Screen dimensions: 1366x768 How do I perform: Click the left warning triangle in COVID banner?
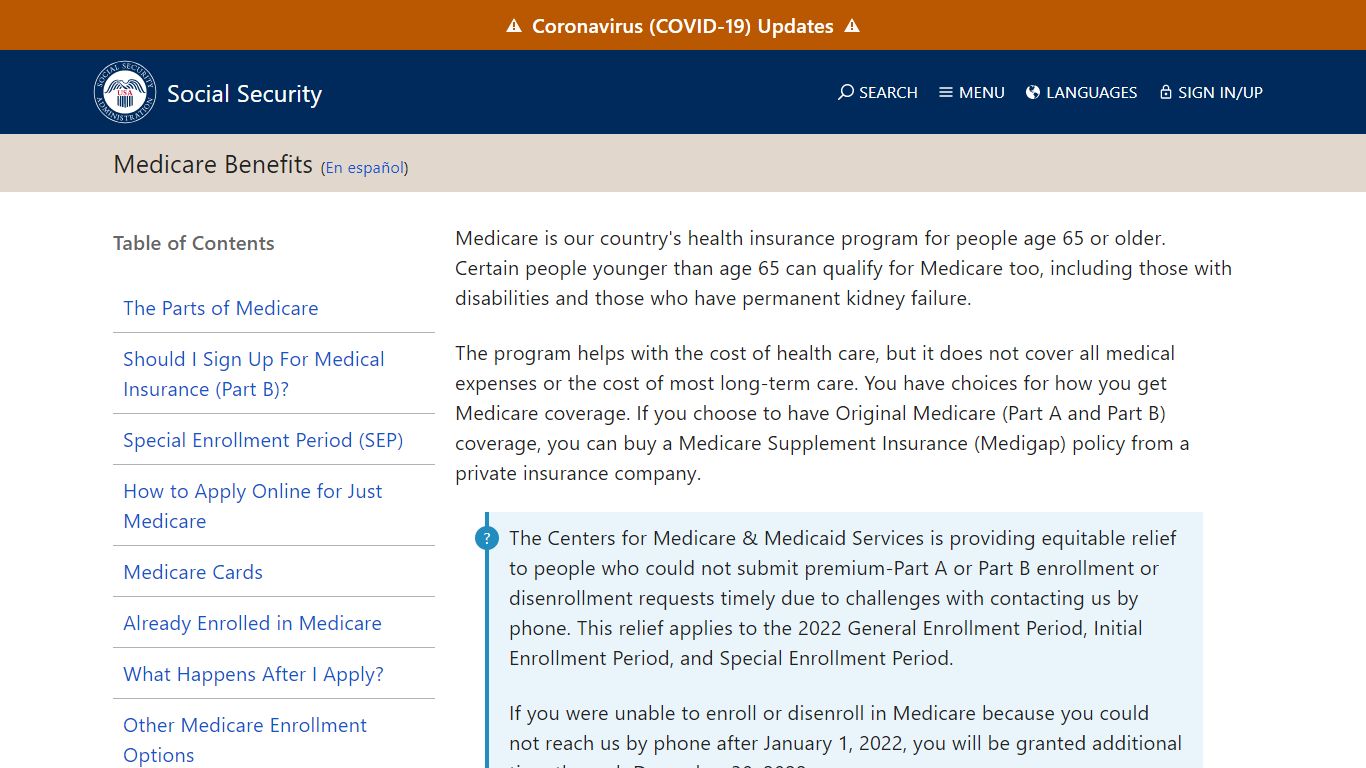[x=514, y=26]
